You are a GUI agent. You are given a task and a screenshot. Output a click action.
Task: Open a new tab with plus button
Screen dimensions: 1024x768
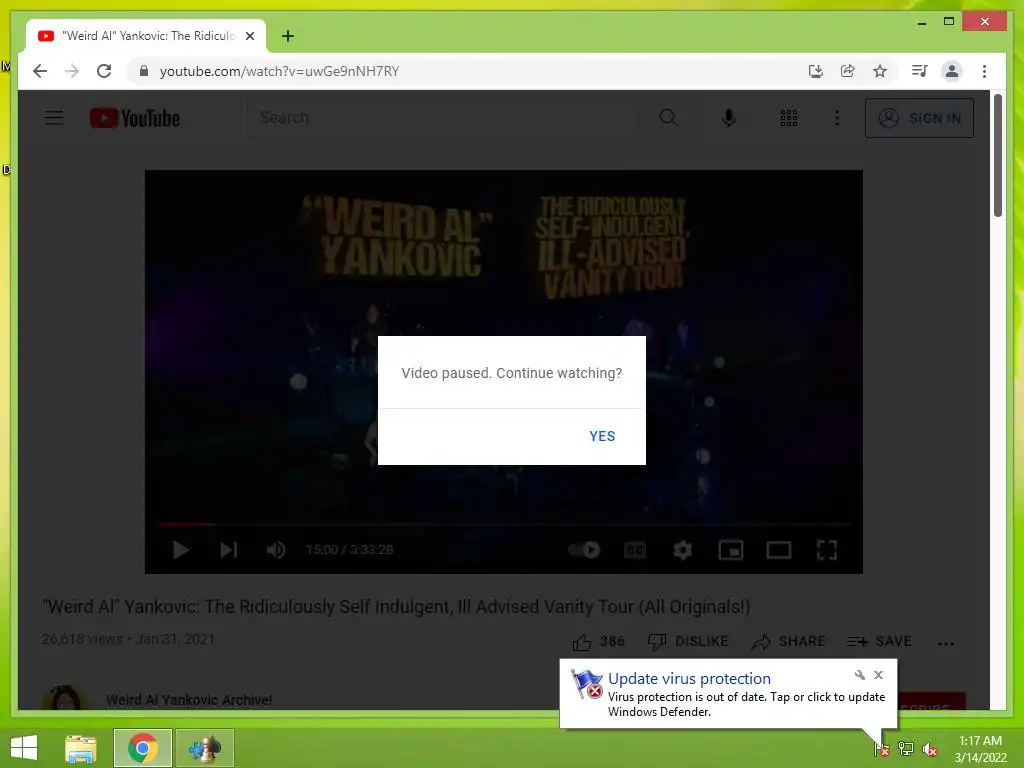(288, 36)
